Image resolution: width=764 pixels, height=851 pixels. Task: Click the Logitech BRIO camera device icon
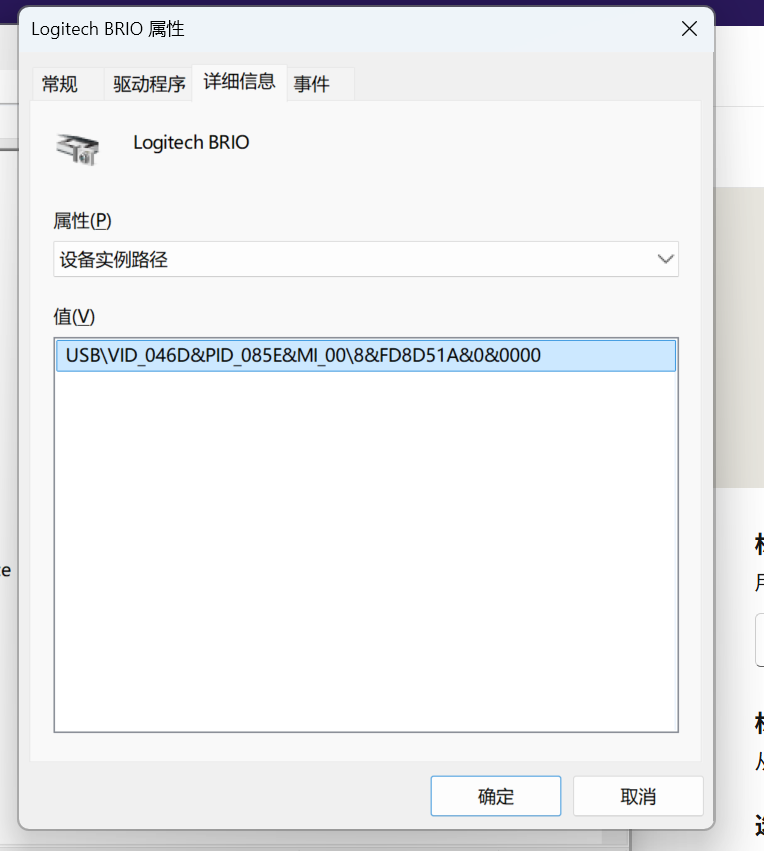pyautogui.click(x=78, y=148)
